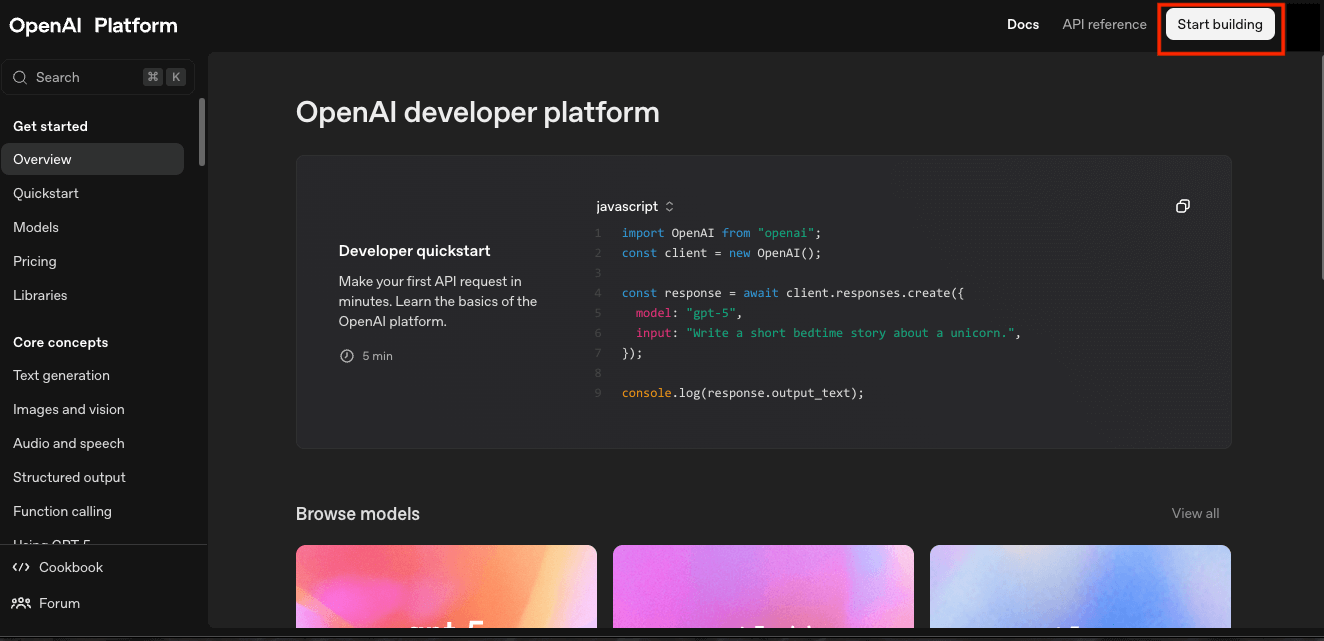1324x641 pixels.
Task: Click the copy code icon
Action: [x=1183, y=206]
